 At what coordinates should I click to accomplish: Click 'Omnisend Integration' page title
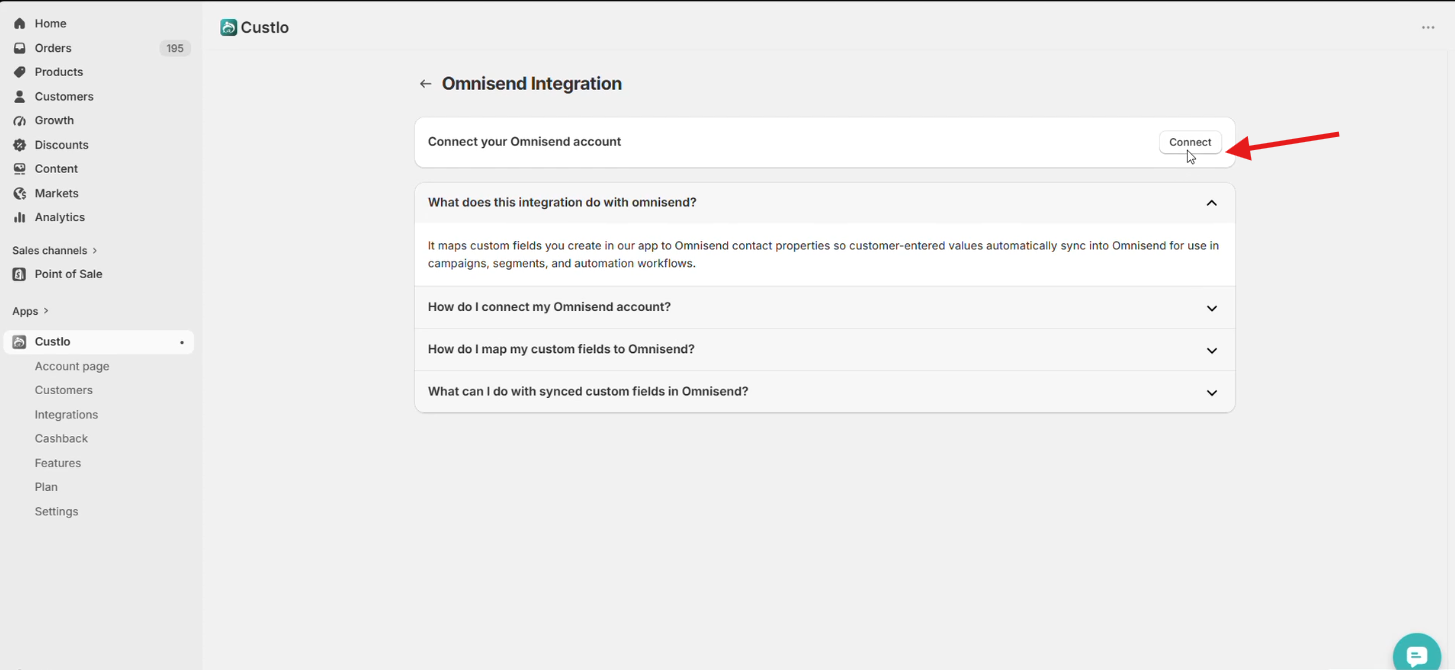(532, 84)
